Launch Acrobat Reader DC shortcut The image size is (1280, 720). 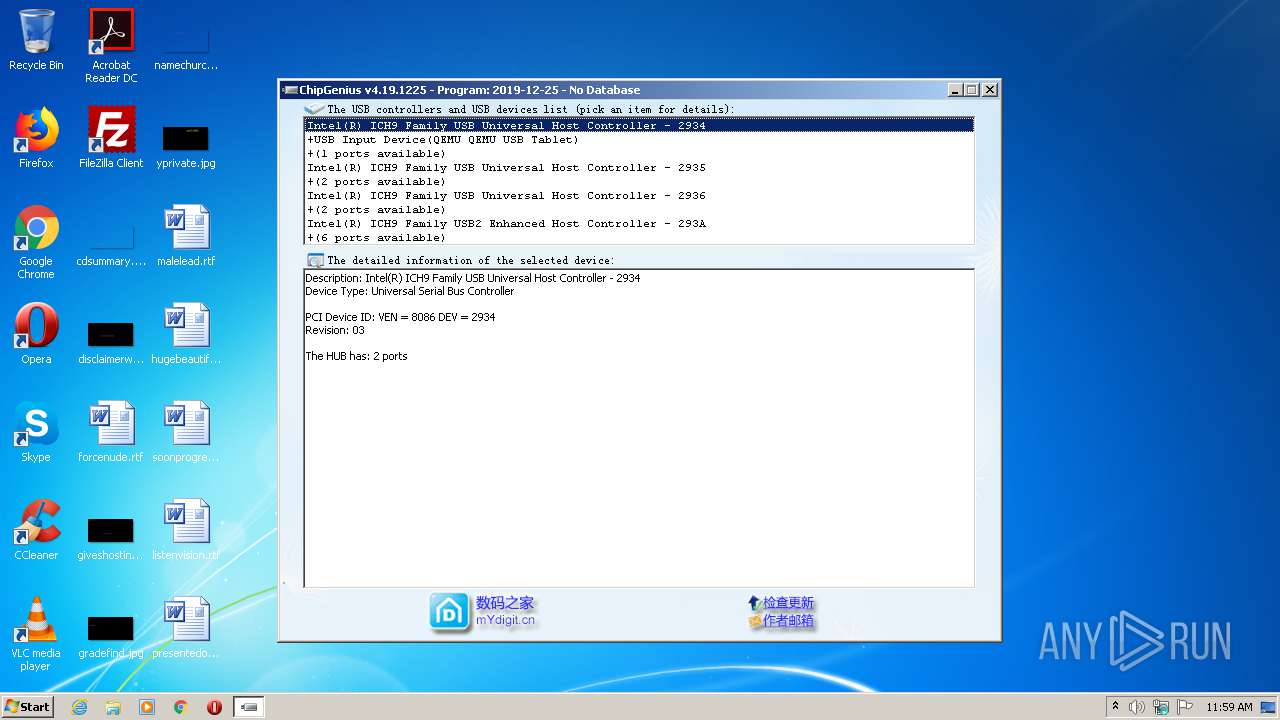coord(111,46)
